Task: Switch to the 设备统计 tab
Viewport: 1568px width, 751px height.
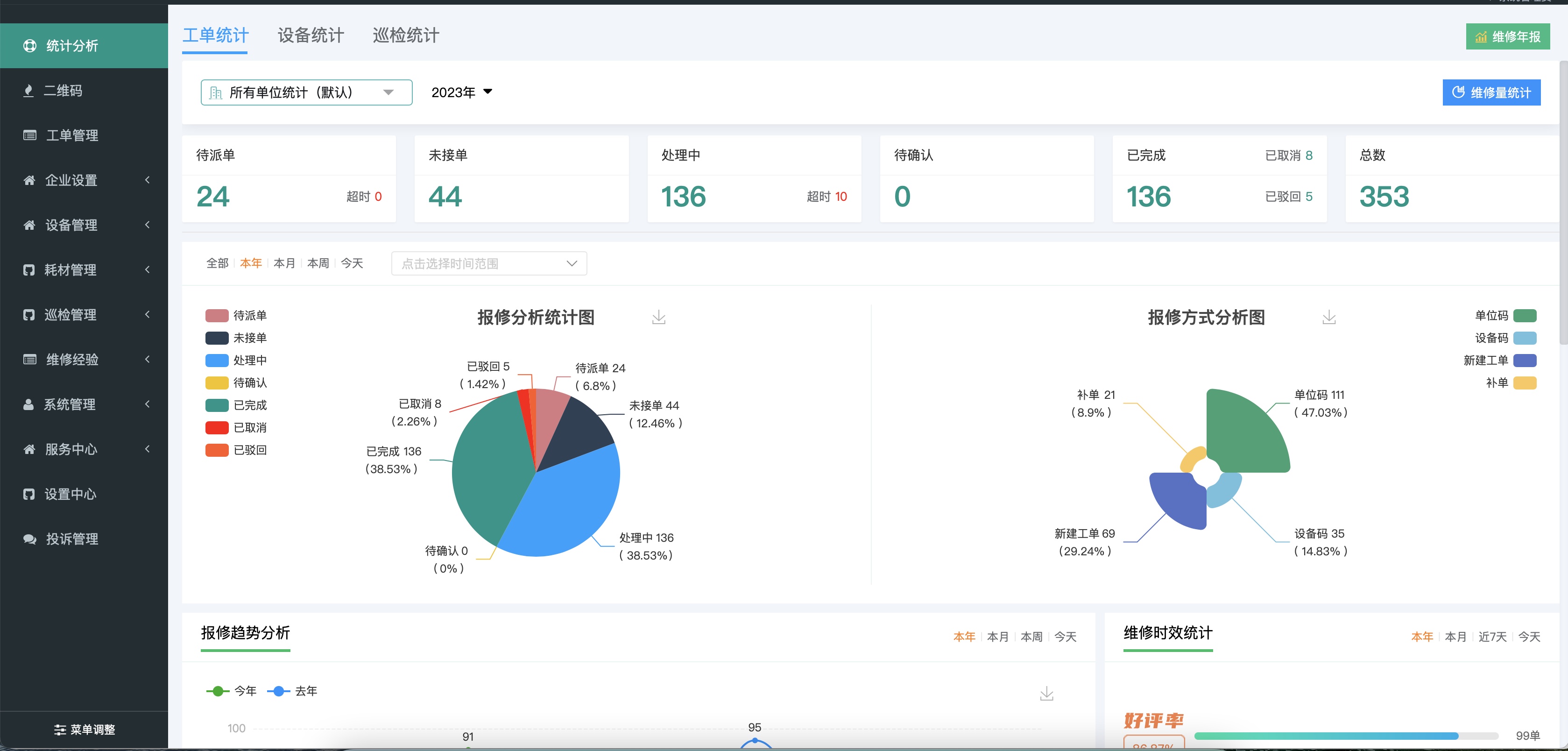Action: pos(311,35)
